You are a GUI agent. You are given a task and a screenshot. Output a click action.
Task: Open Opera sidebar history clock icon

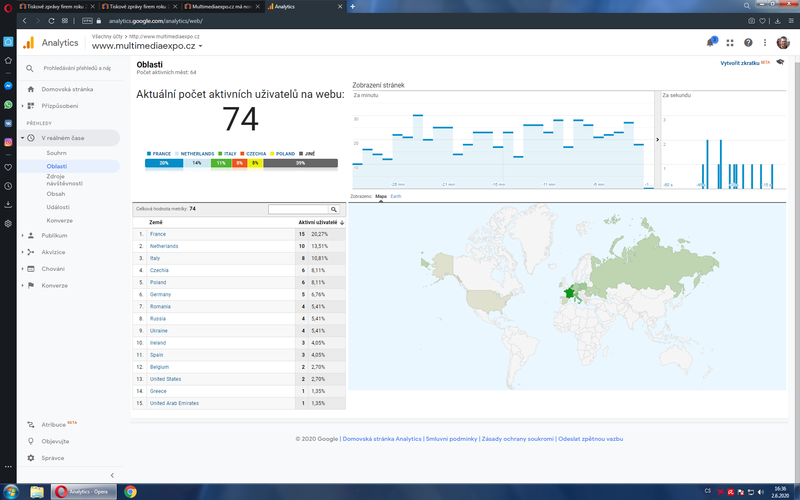(8, 186)
